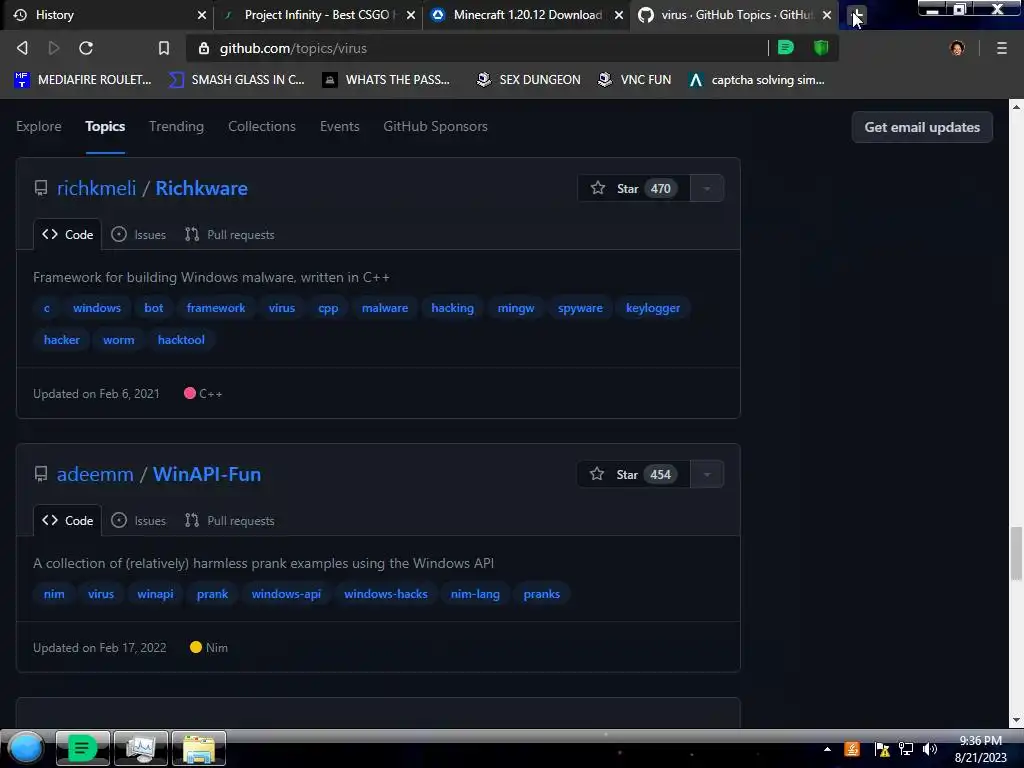
Task: Close the Project Infinity tab
Action: [411, 15]
